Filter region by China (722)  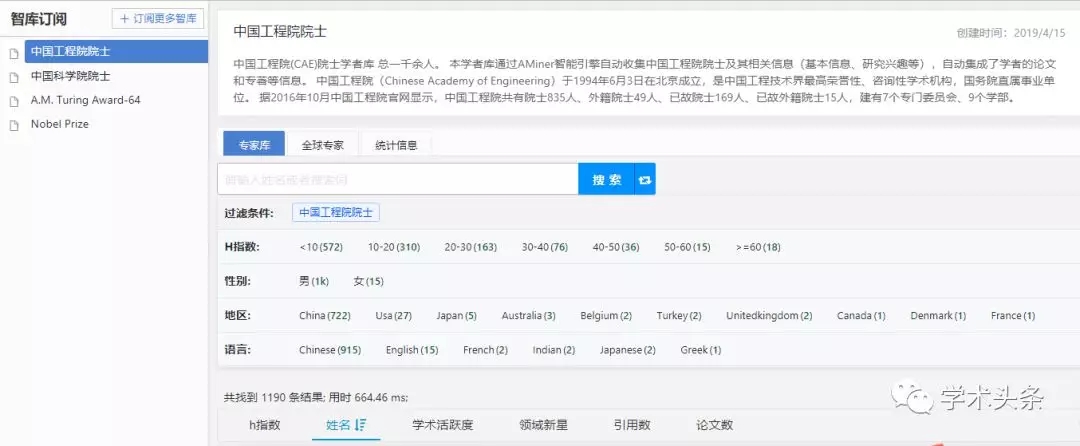tap(324, 316)
